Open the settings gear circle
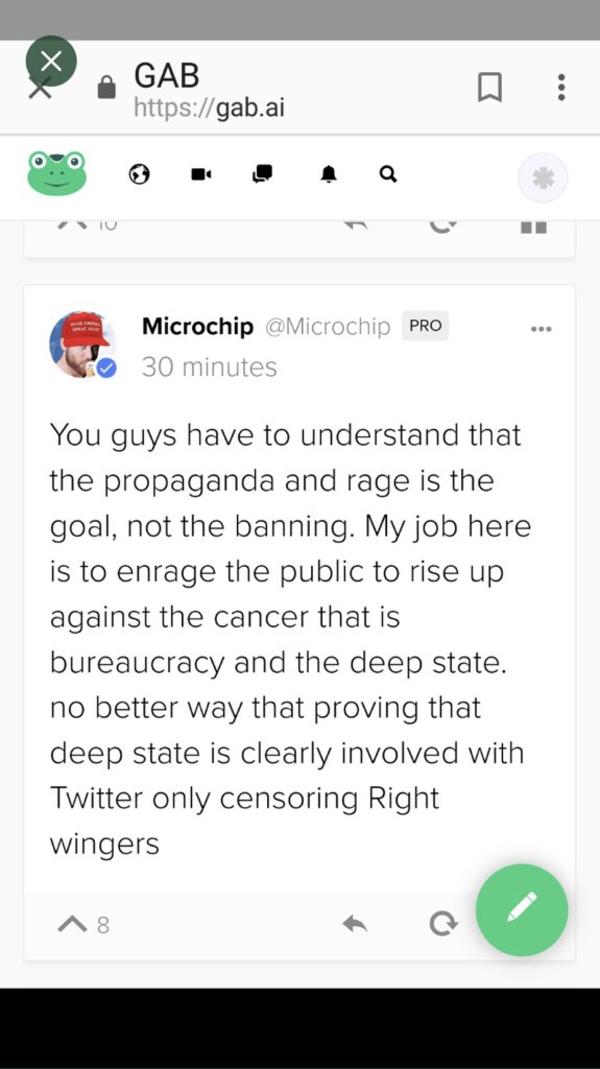This screenshot has height=1069, width=600. tap(543, 176)
